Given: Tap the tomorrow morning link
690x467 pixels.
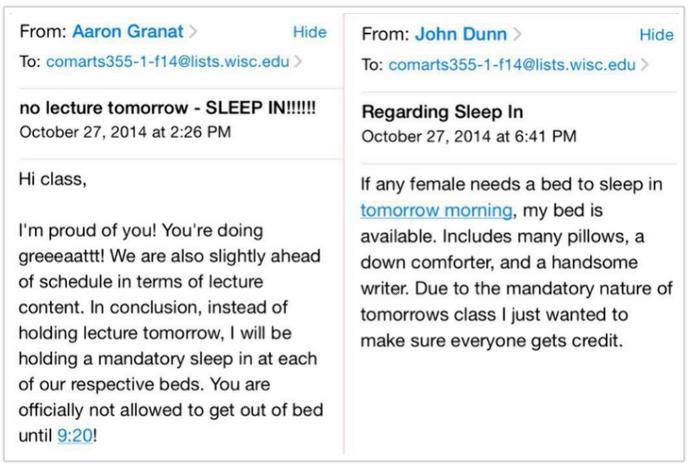Looking at the screenshot, I should [x=437, y=210].
